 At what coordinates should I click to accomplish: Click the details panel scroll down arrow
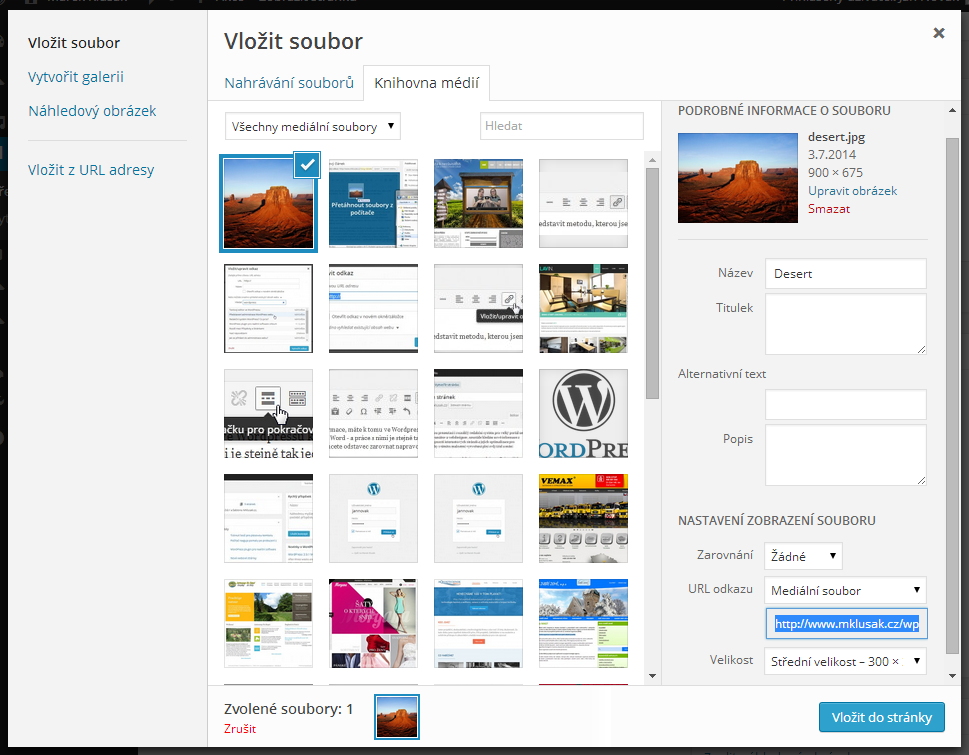click(952, 676)
